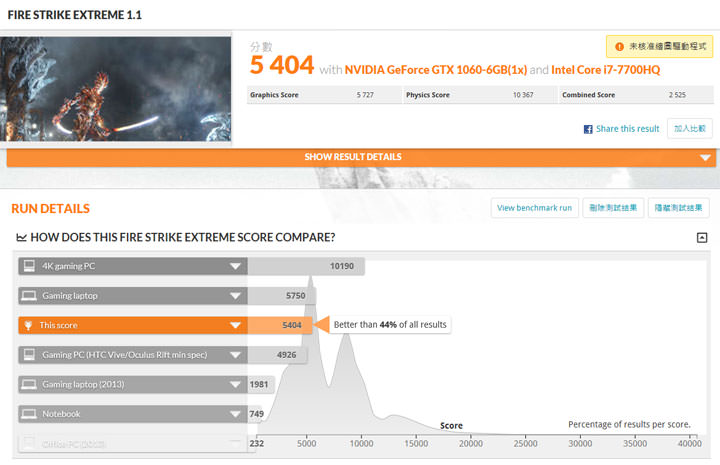Click the orange warning icon in the driver notice
Screen dimensions: 720x465
(x=620, y=47)
